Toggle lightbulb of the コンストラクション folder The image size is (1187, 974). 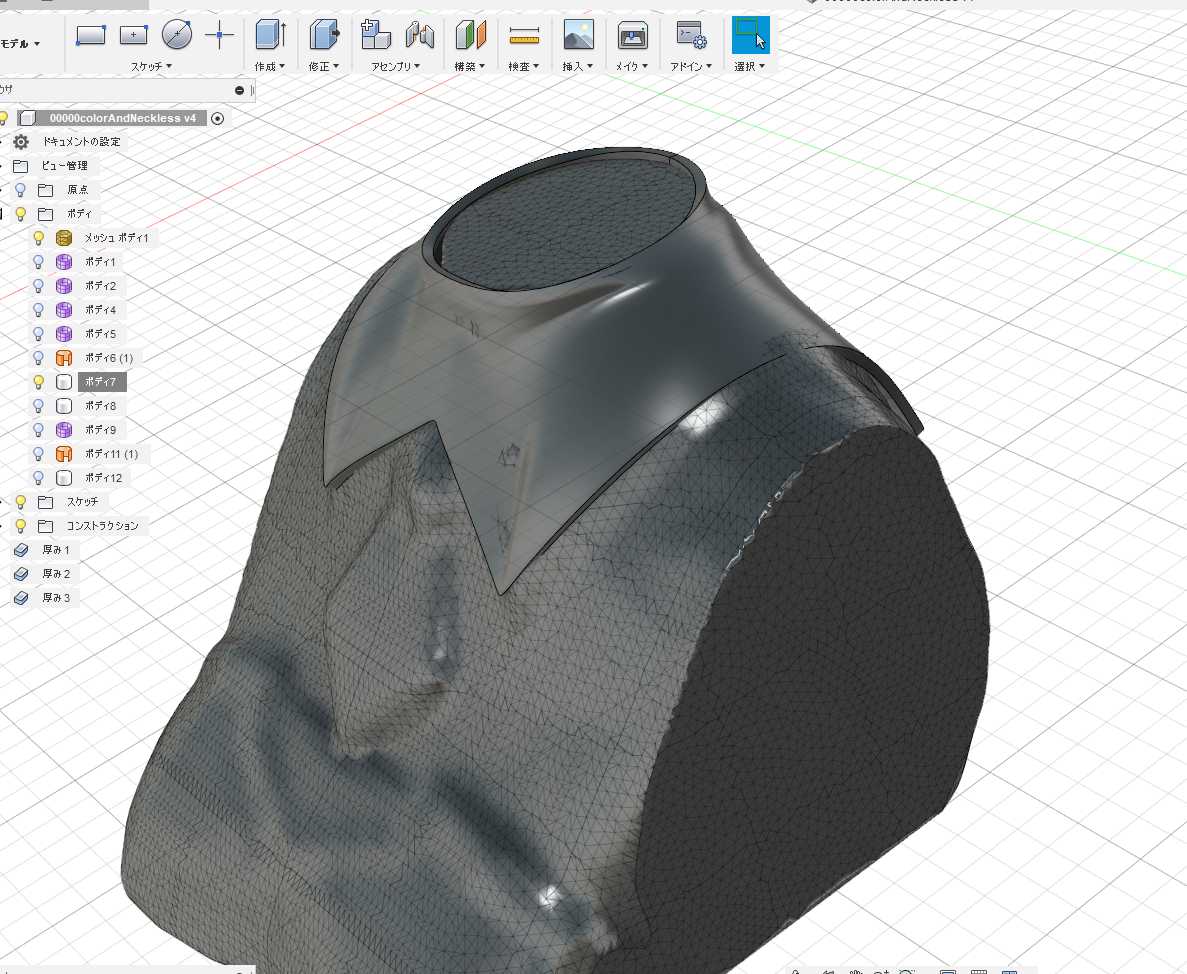click(x=21, y=526)
